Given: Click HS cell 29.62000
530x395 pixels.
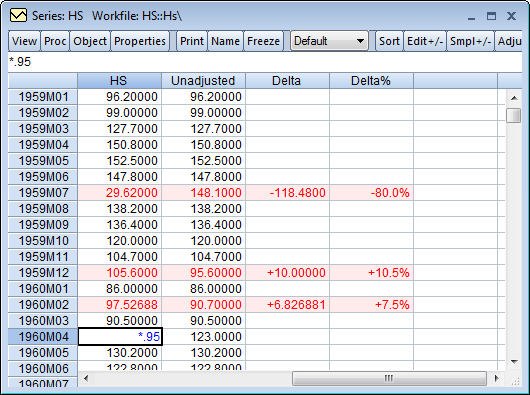Looking at the screenshot, I should pyautogui.click(x=119, y=193).
